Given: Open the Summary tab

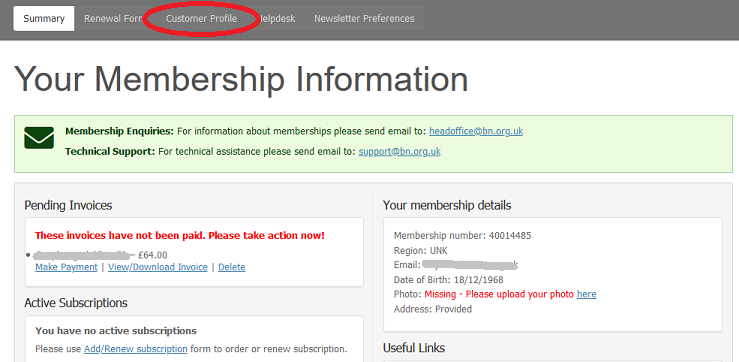Looking at the screenshot, I should pyautogui.click(x=44, y=18).
